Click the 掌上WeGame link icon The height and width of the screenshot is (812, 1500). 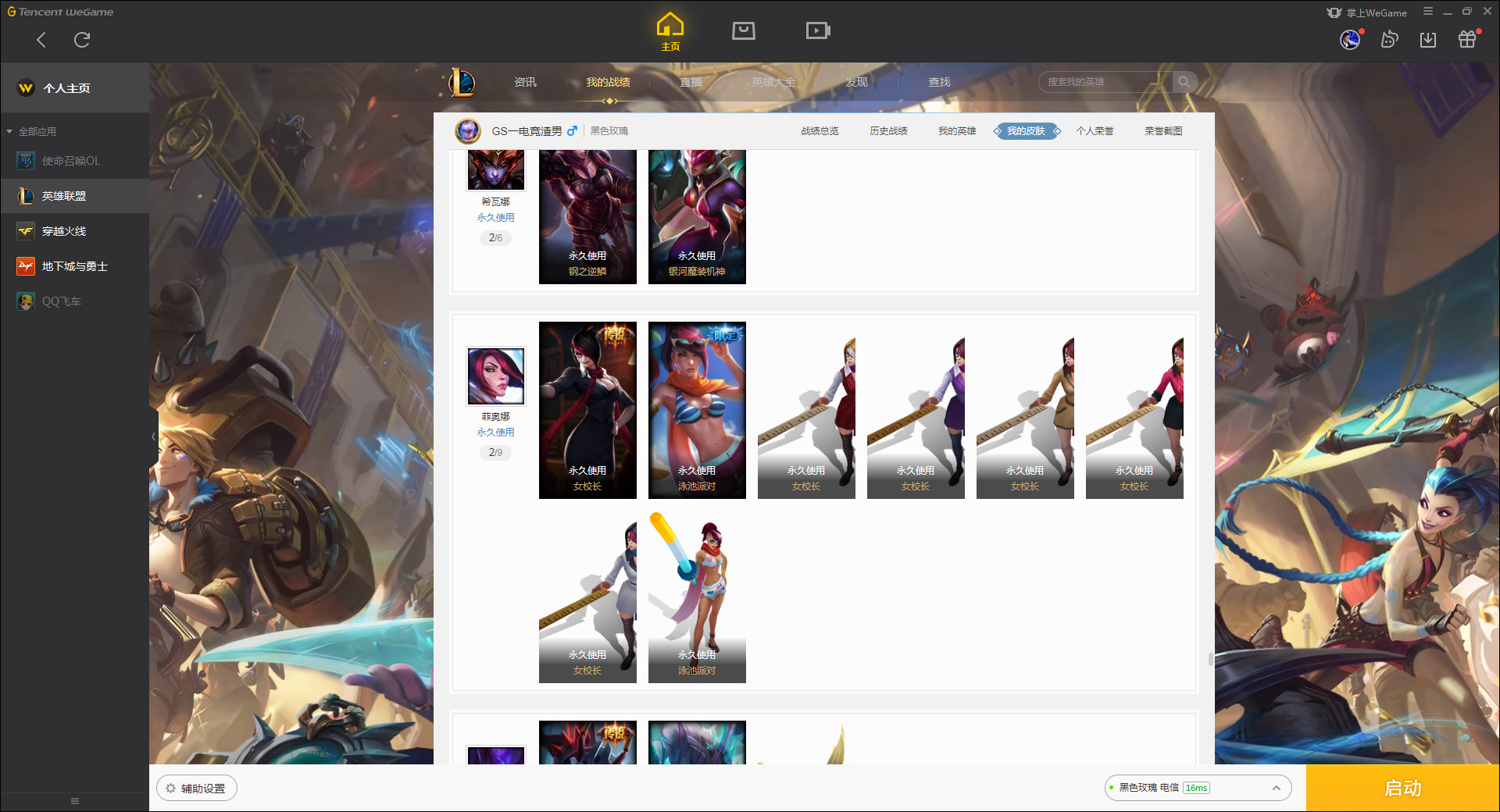[x=1334, y=12]
